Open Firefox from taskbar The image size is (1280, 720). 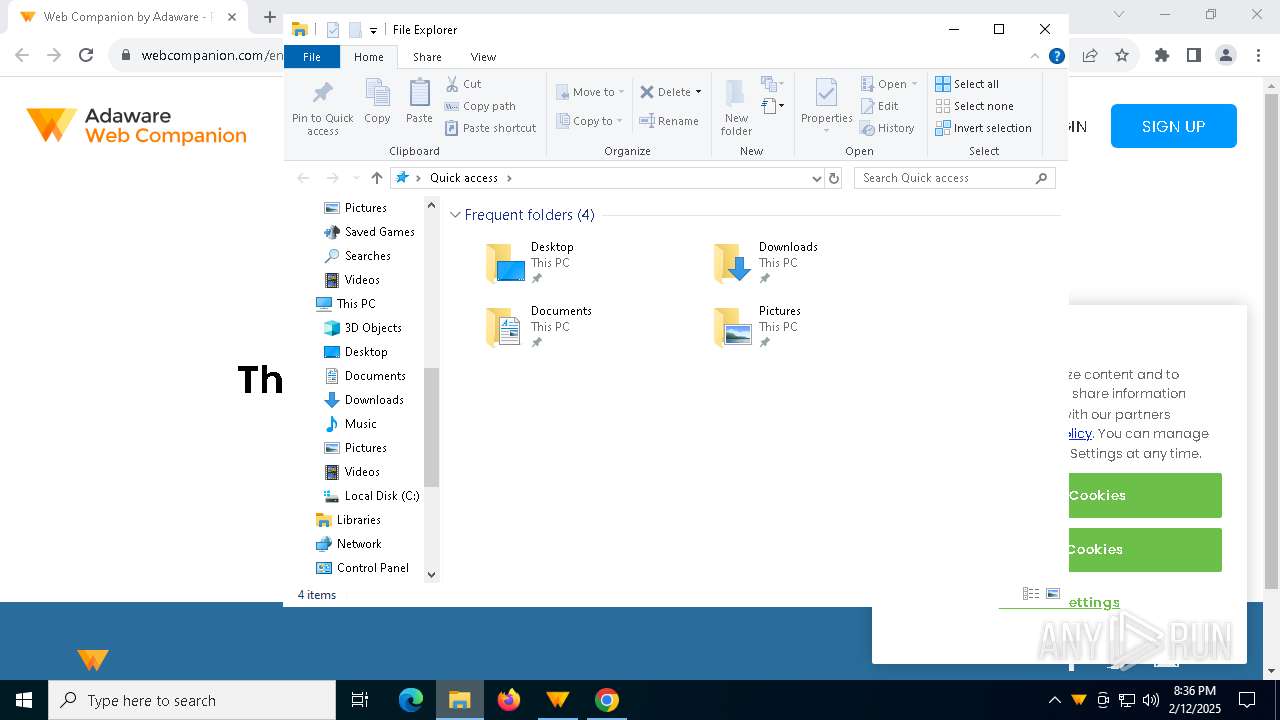coord(509,700)
